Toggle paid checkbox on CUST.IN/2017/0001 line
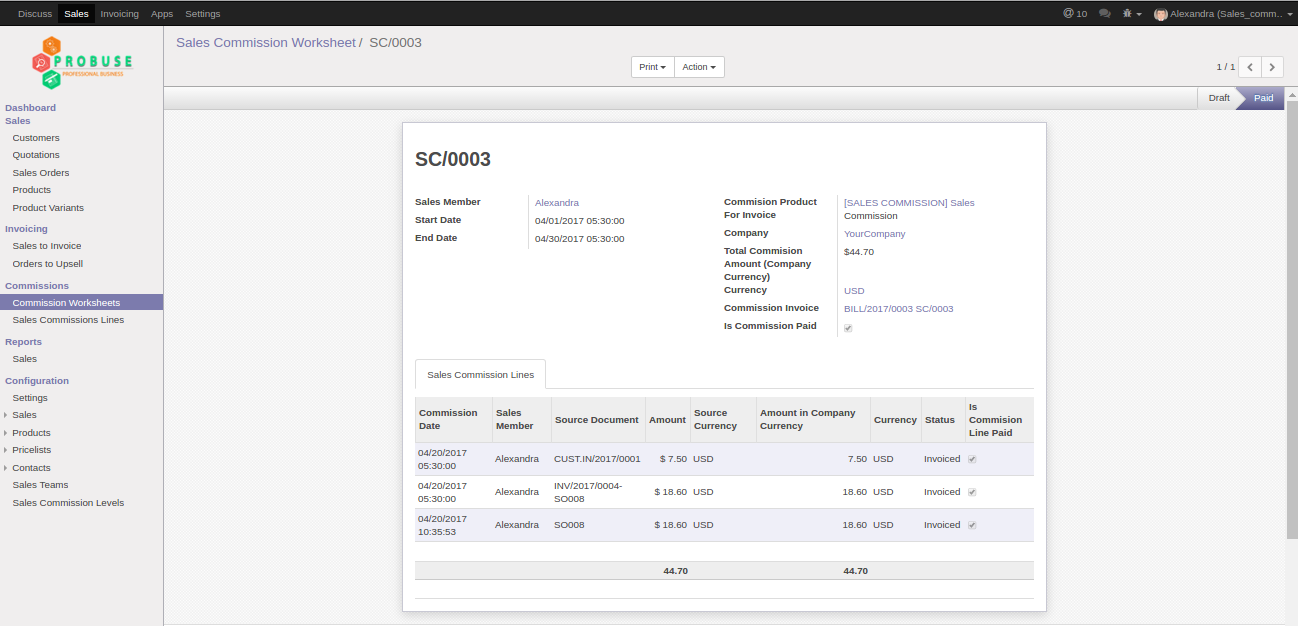1298x626 pixels. click(972, 459)
